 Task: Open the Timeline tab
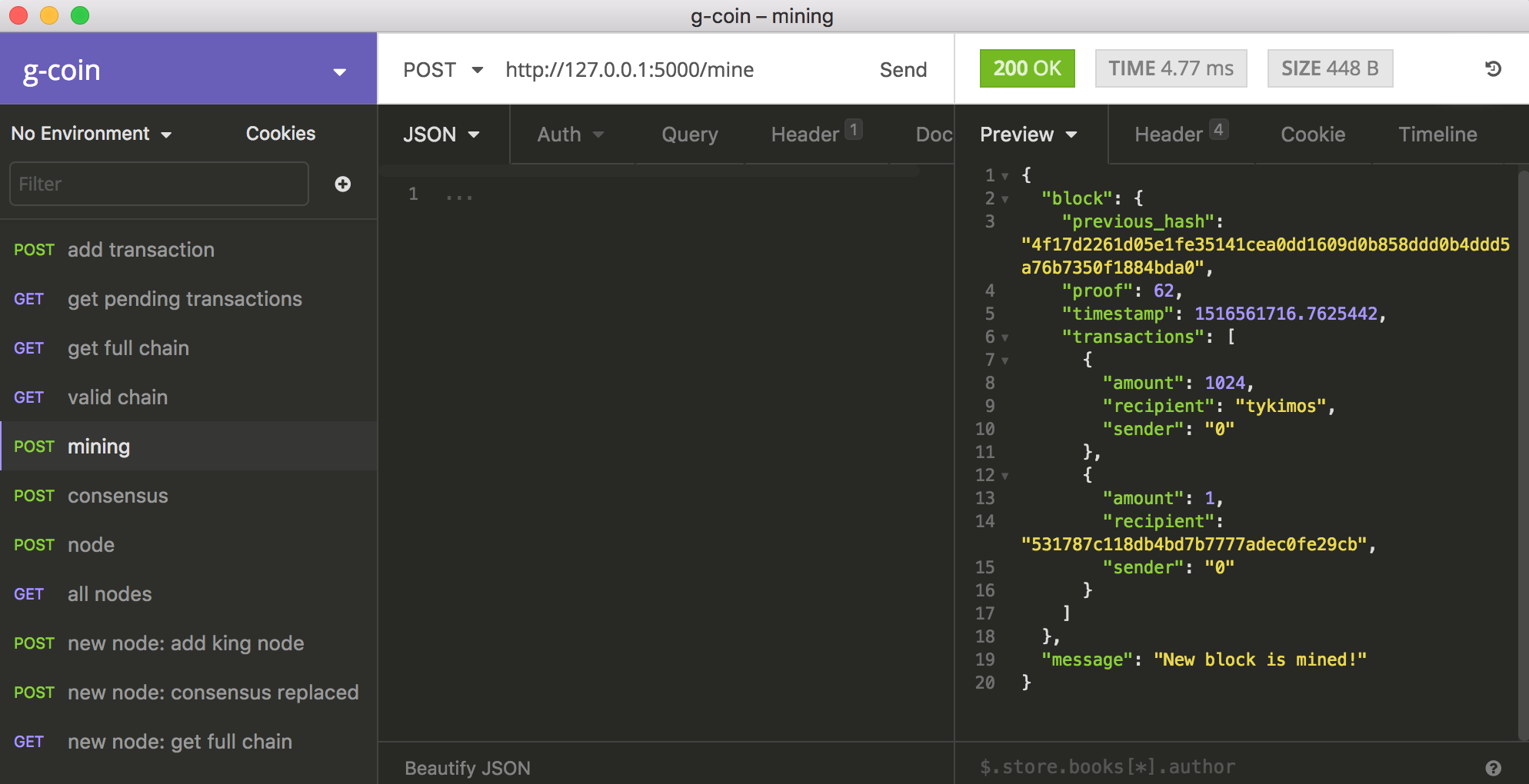(x=1437, y=135)
